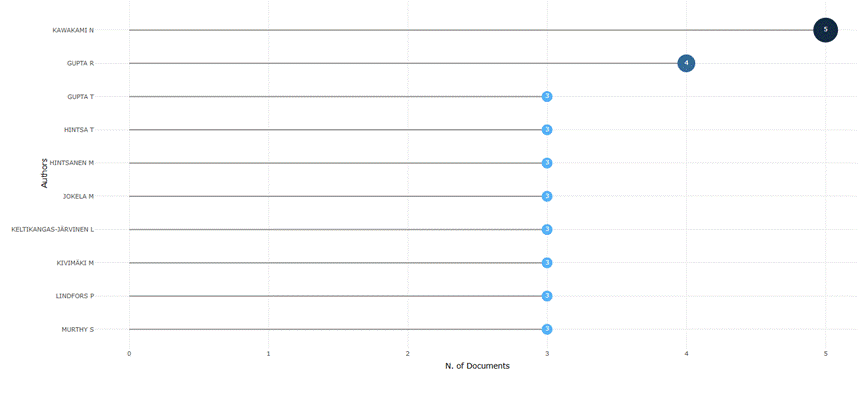Click MURTHY S's data point marker

click(547, 329)
